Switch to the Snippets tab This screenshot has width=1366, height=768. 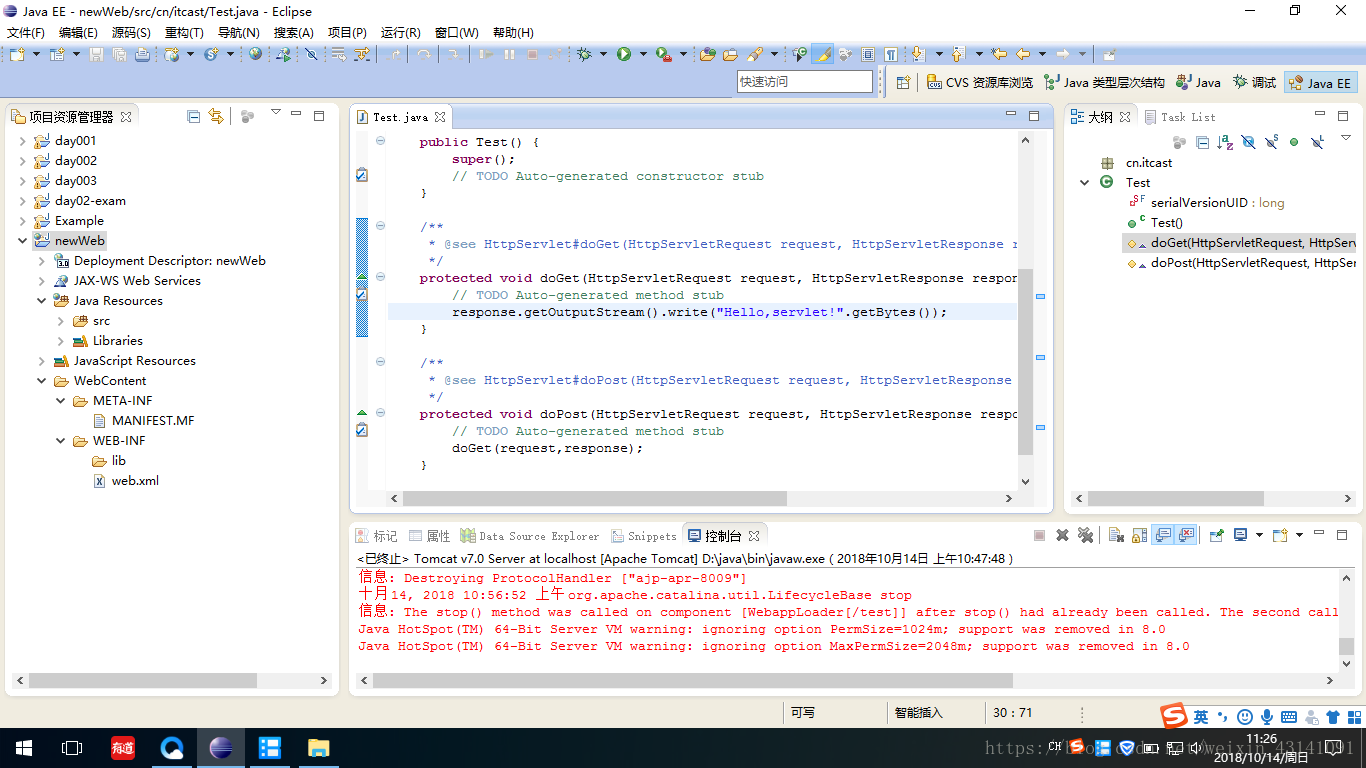point(644,536)
